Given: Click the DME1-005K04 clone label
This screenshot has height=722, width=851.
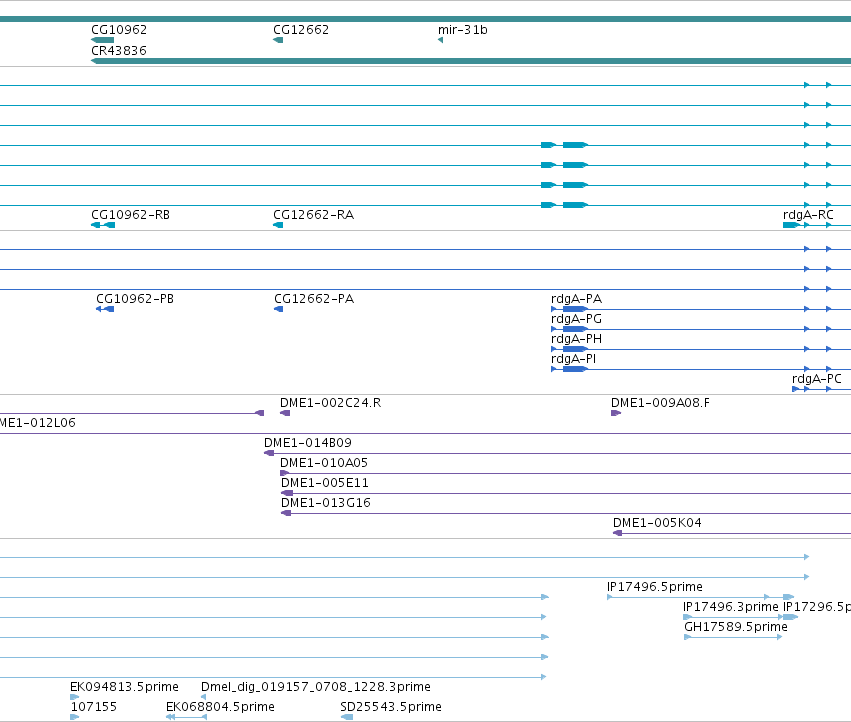Looking at the screenshot, I should click(657, 523).
